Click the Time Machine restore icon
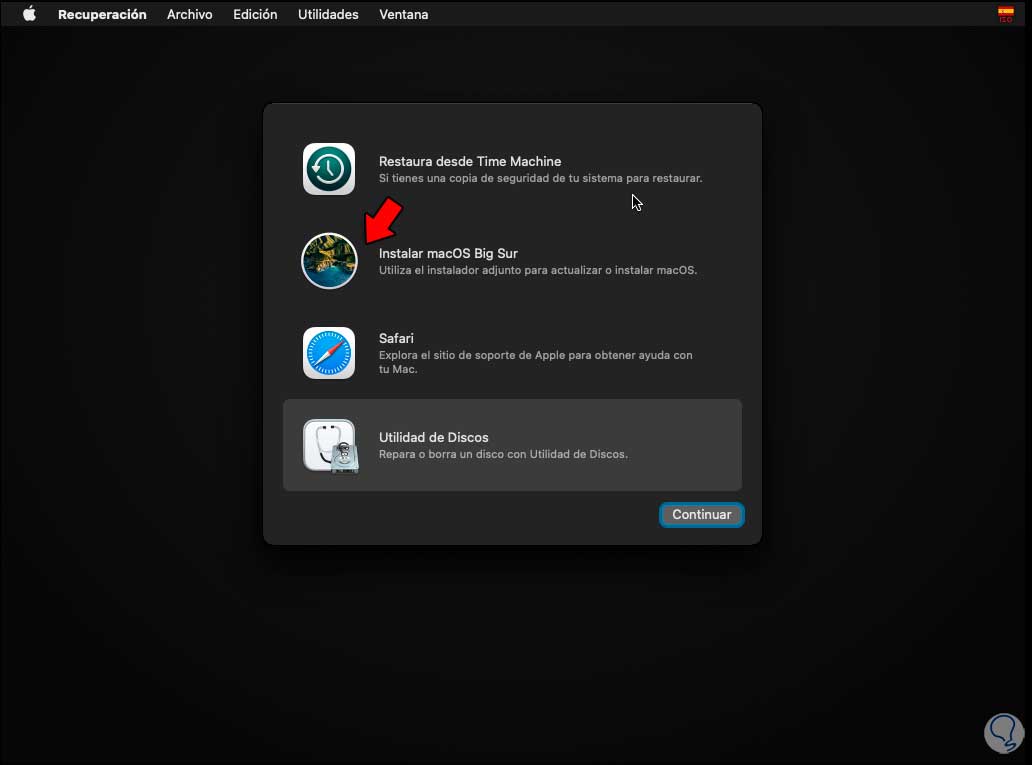This screenshot has height=765, width=1032. pyautogui.click(x=328, y=169)
